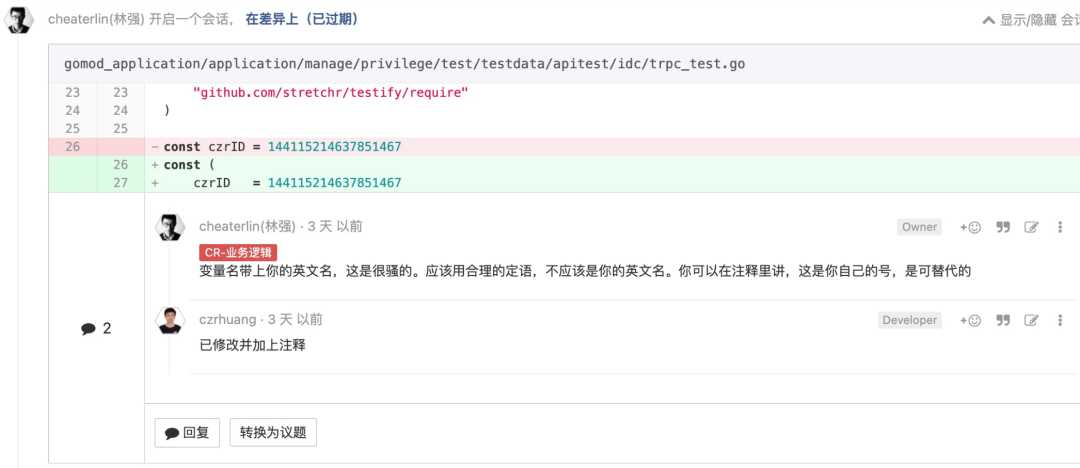Edit cheaterlin's comment with the pencil icon
The height and width of the screenshot is (468, 1080).
pos(1031,227)
